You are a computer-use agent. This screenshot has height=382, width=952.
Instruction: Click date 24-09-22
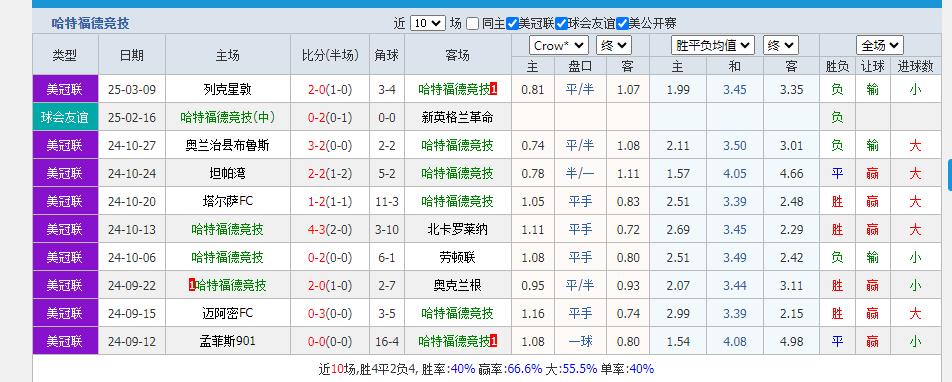(x=132, y=285)
